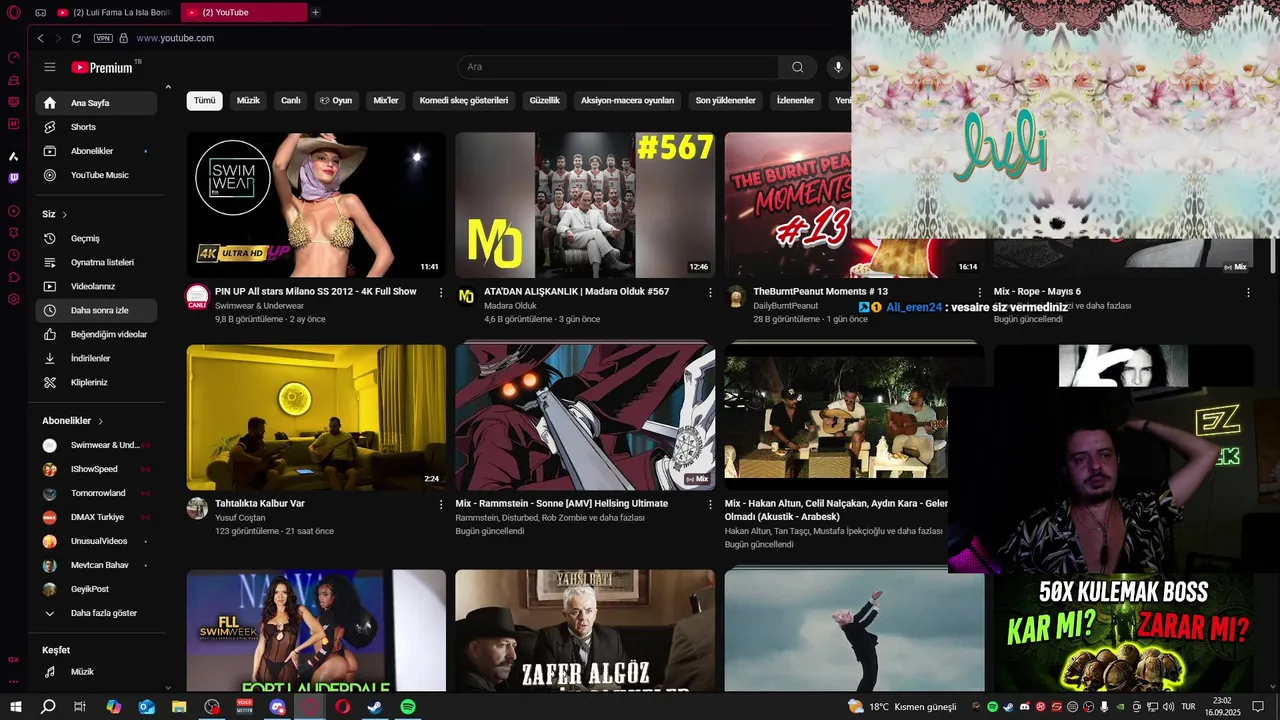The width and height of the screenshot is (1280, 720).
Task: Open Windows taskbar search
Action: click(x=48, y=706)
